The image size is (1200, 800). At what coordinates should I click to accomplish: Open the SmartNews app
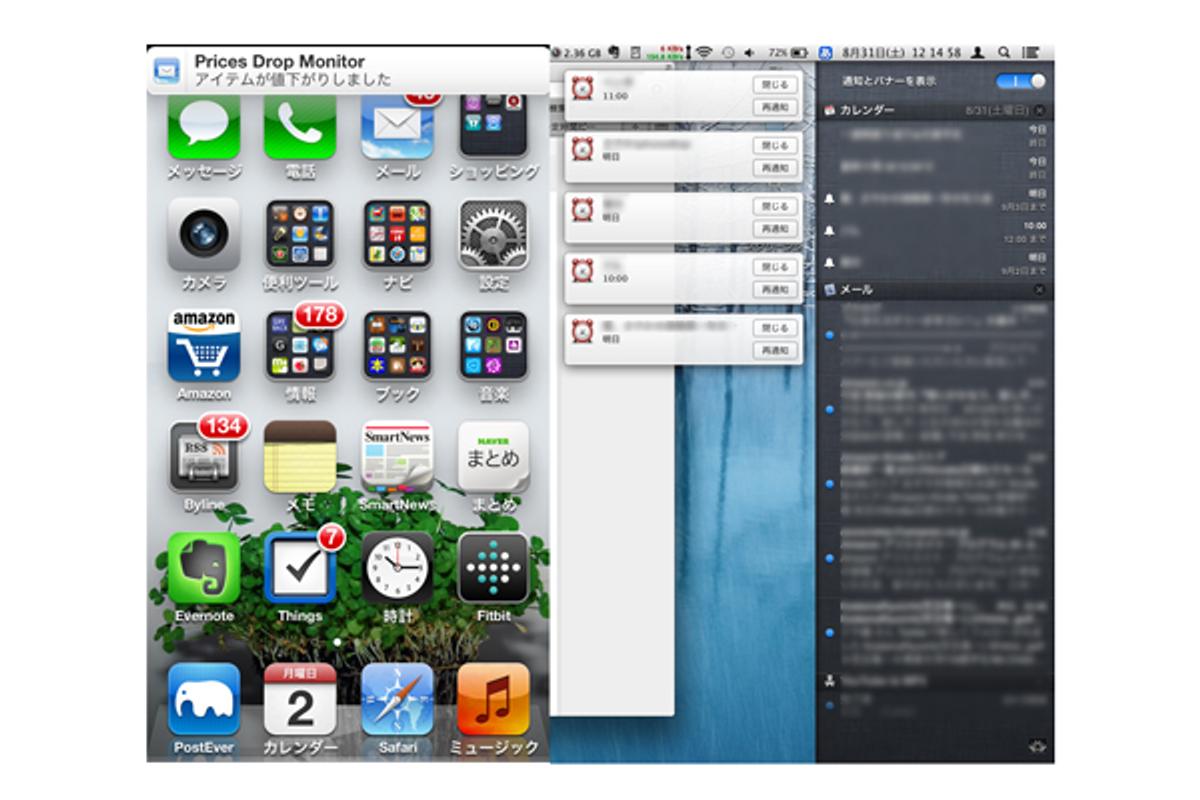click(397, 457)
